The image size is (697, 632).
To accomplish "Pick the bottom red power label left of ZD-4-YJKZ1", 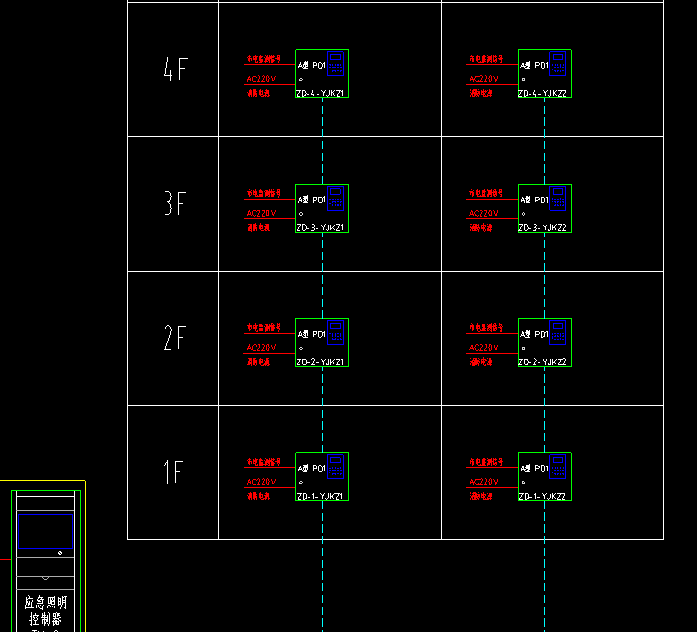I will pyautogui.click(x=258, y=93).
